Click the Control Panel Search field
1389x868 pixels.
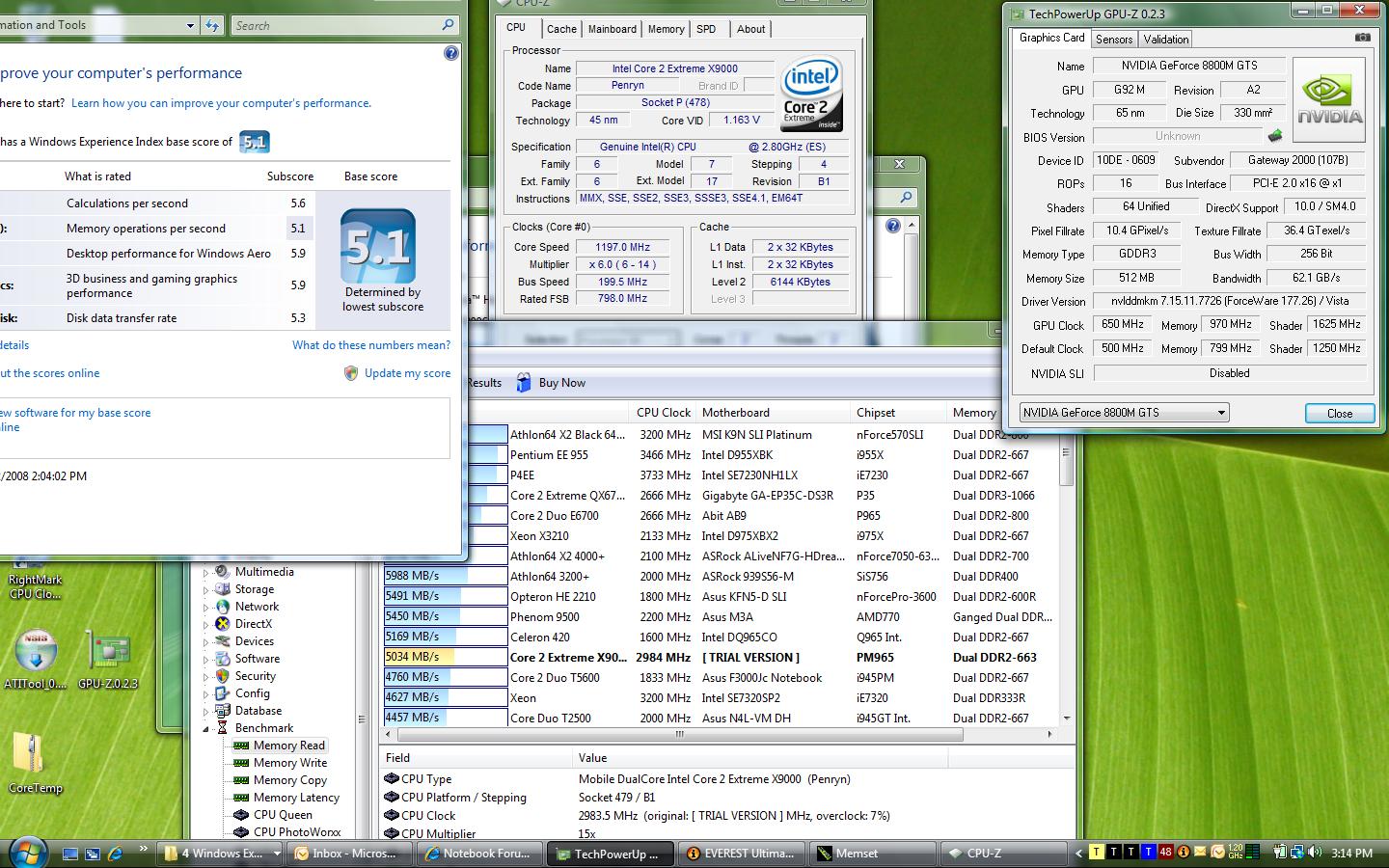[x=336, y=26]
